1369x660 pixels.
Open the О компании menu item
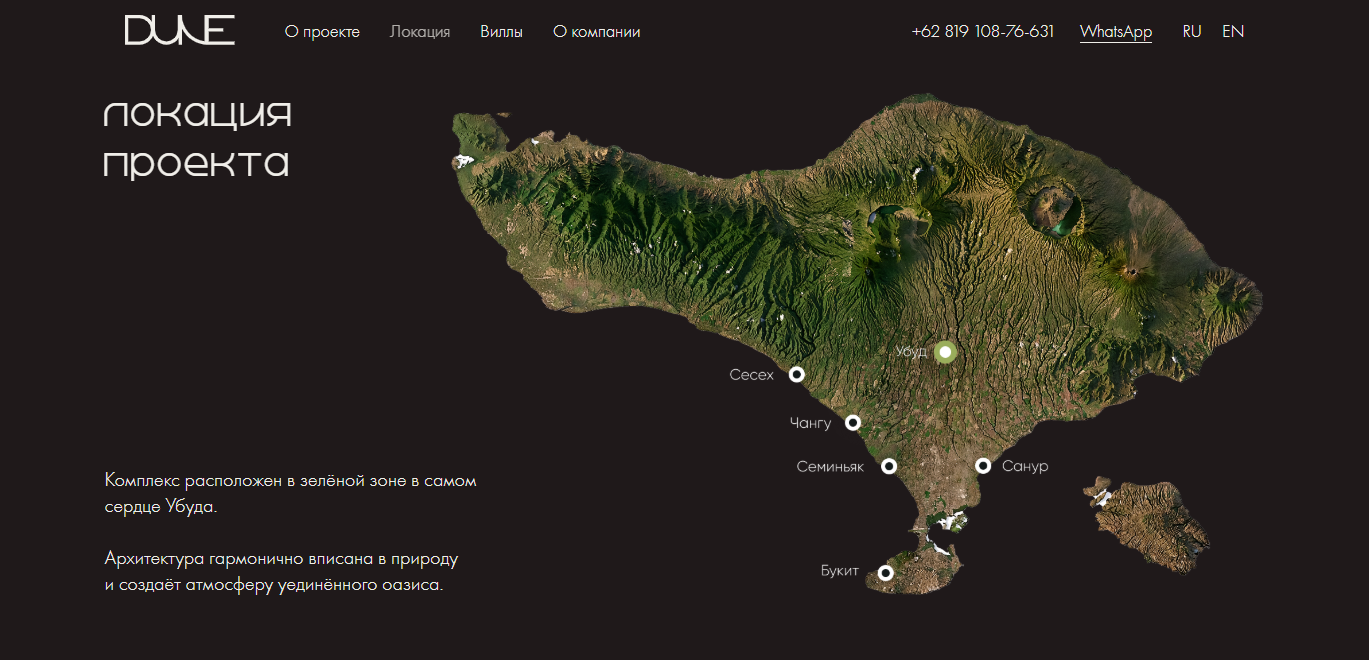597,32
